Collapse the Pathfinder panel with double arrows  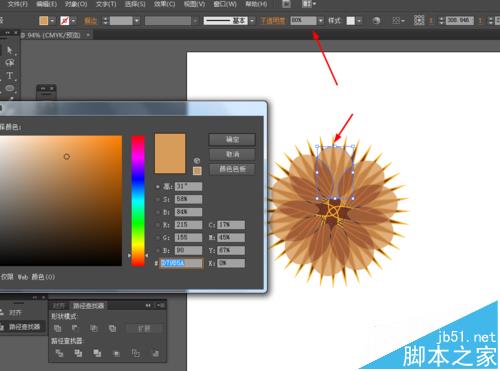[x=148, y=305]
